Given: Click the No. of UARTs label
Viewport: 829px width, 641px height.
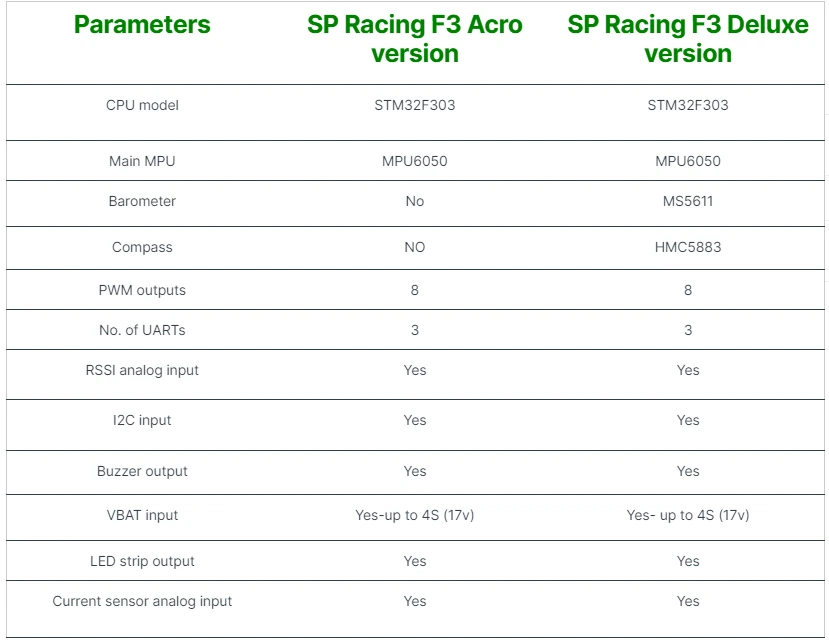Looking at the screenshot, I should [x=142, y=330].
